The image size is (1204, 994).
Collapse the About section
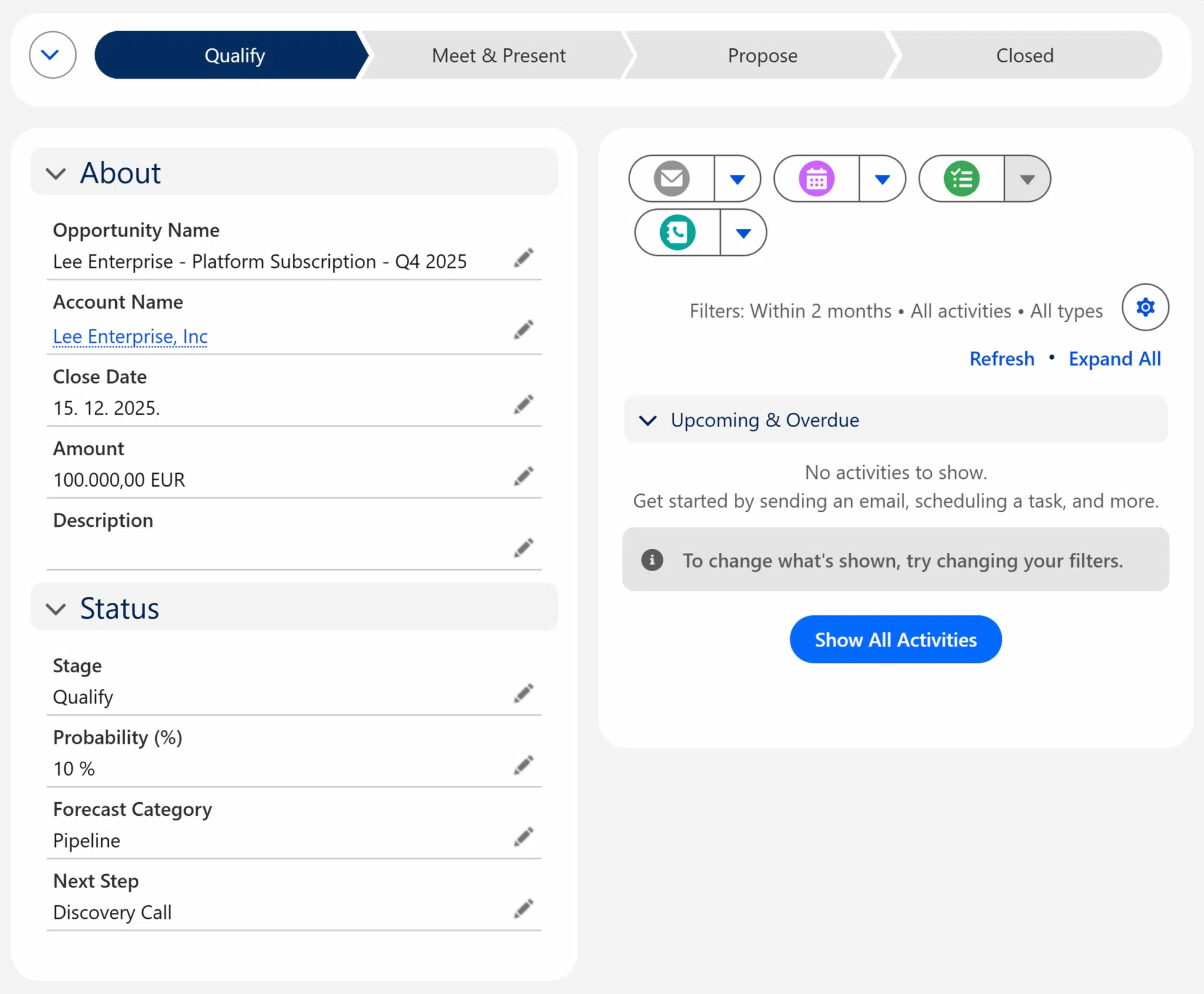[56, 174]
